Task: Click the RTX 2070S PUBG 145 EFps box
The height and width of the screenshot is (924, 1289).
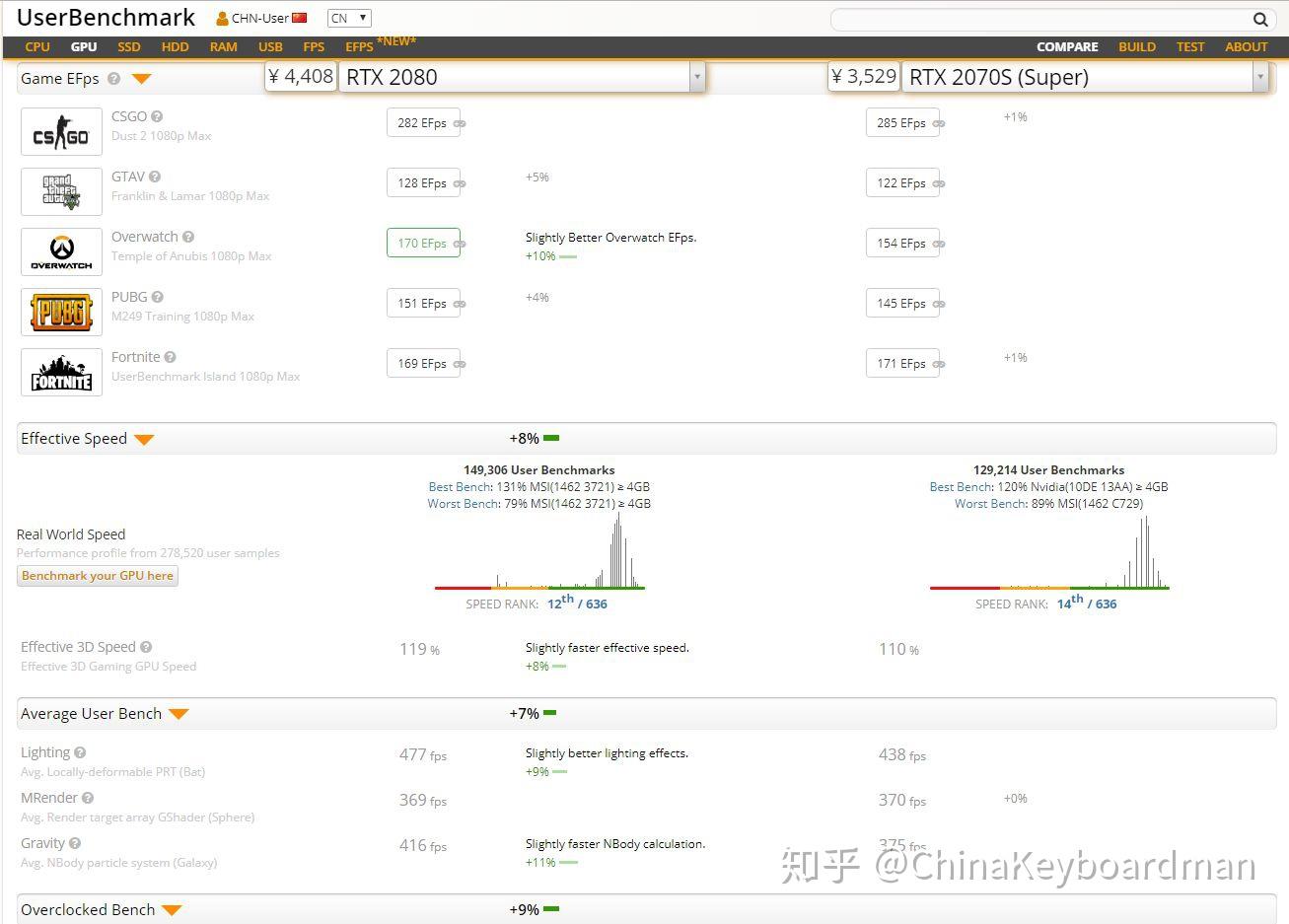Action: tap(902, 304)
